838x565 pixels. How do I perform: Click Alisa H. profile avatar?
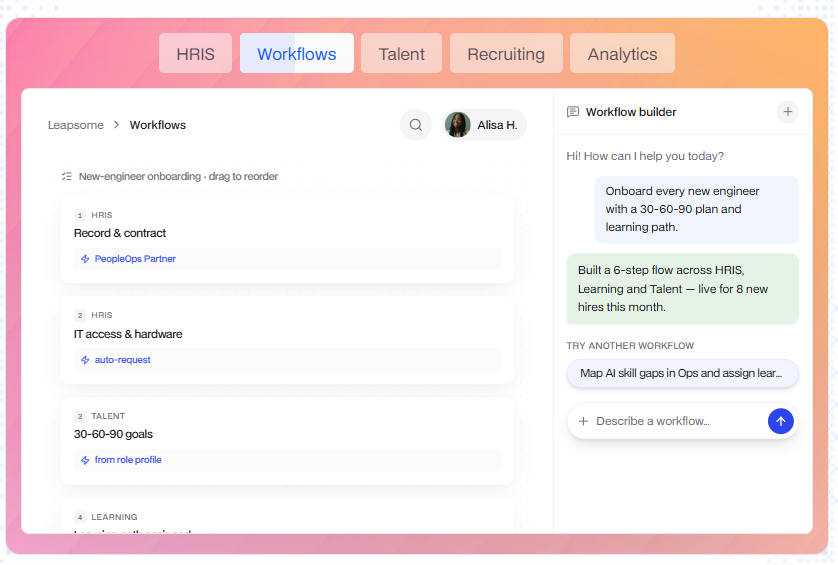[x=457, y=125]
